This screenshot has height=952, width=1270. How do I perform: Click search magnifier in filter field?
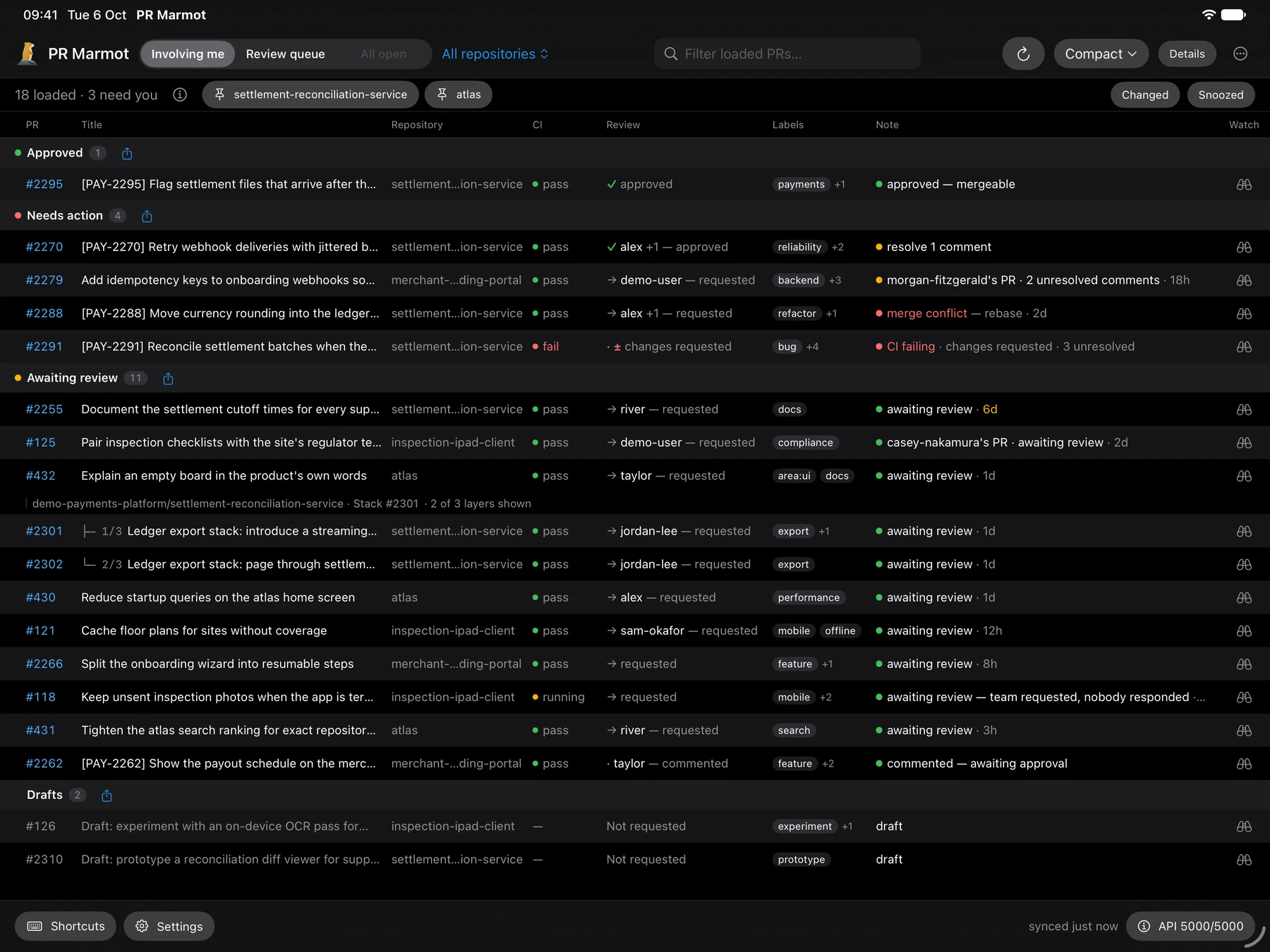(671, 54)
